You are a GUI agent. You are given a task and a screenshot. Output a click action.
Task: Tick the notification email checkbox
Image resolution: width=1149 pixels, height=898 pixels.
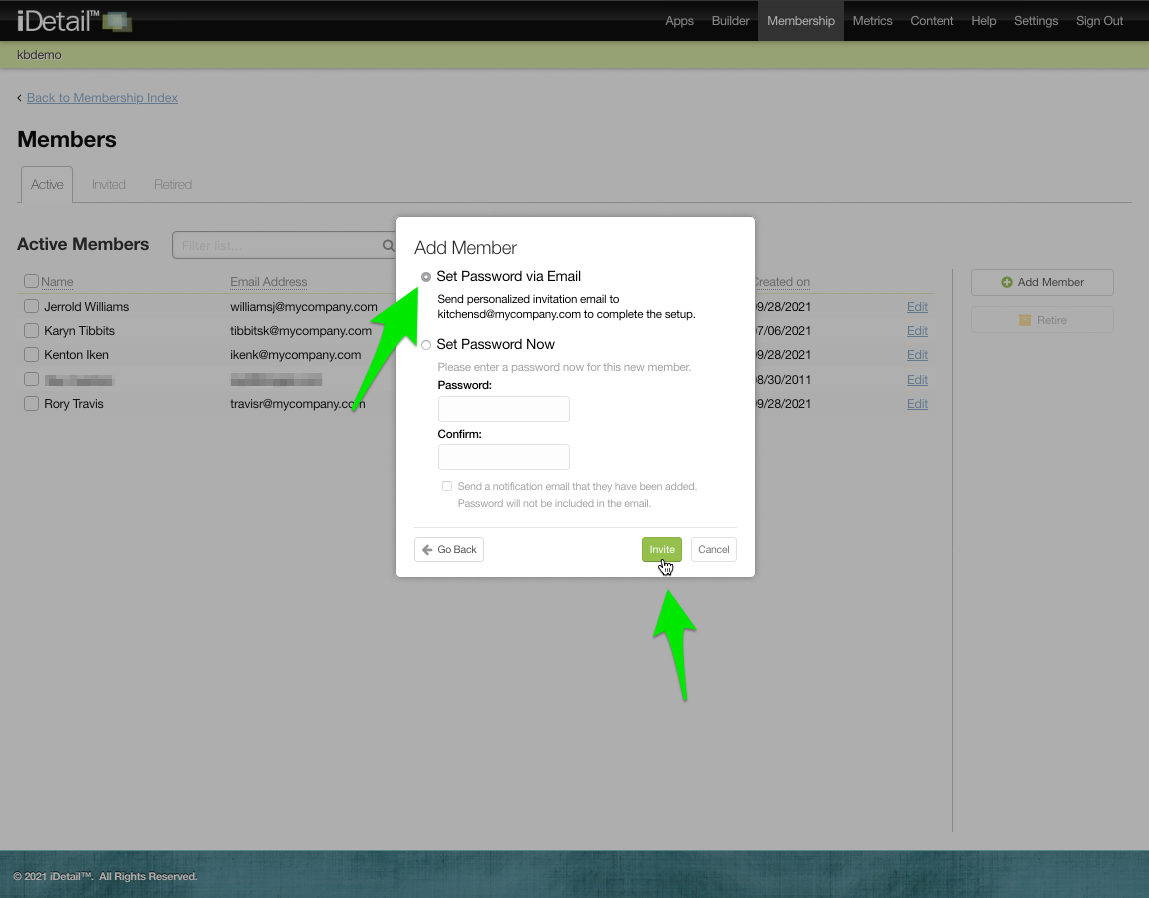pos(447,486)
